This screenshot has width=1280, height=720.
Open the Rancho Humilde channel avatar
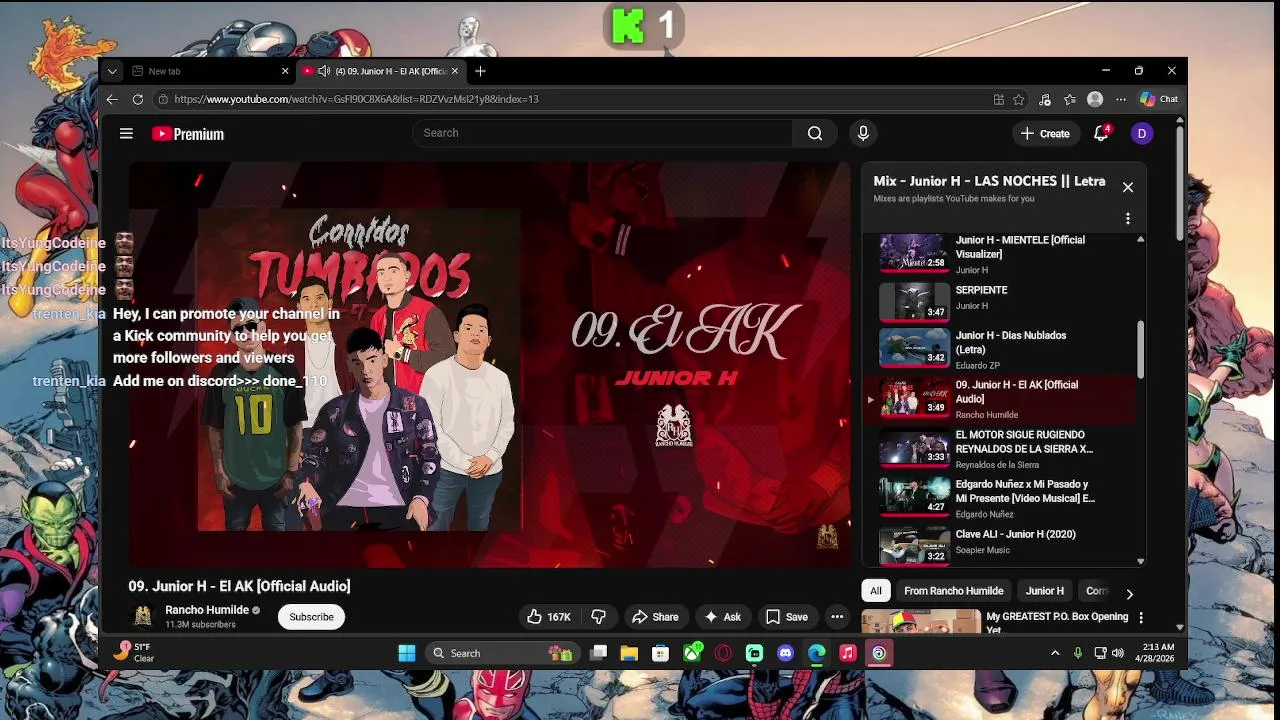[143, 616]
